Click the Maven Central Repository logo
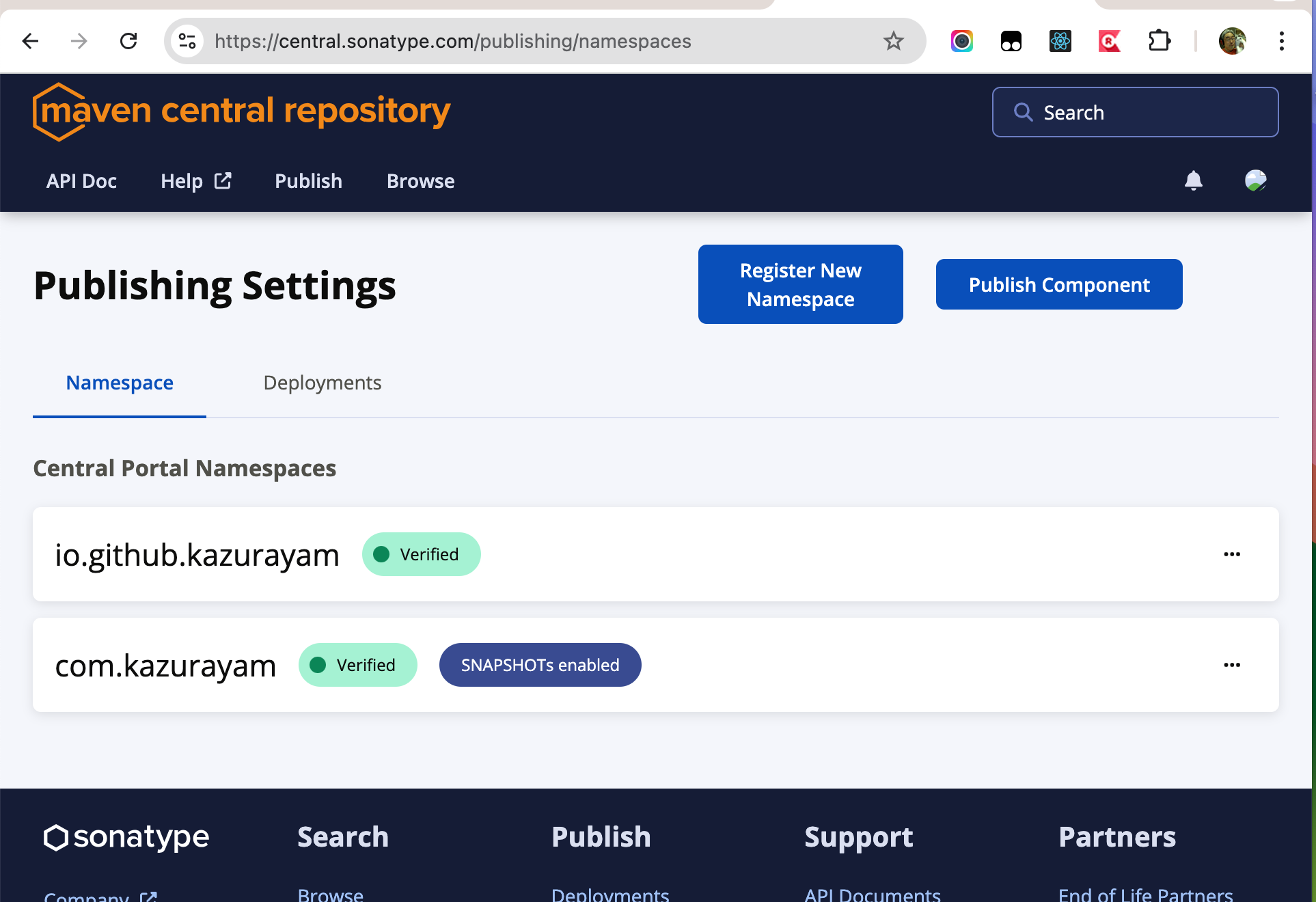The width and height of the screenshot is (1316, 902). [241, 111]
